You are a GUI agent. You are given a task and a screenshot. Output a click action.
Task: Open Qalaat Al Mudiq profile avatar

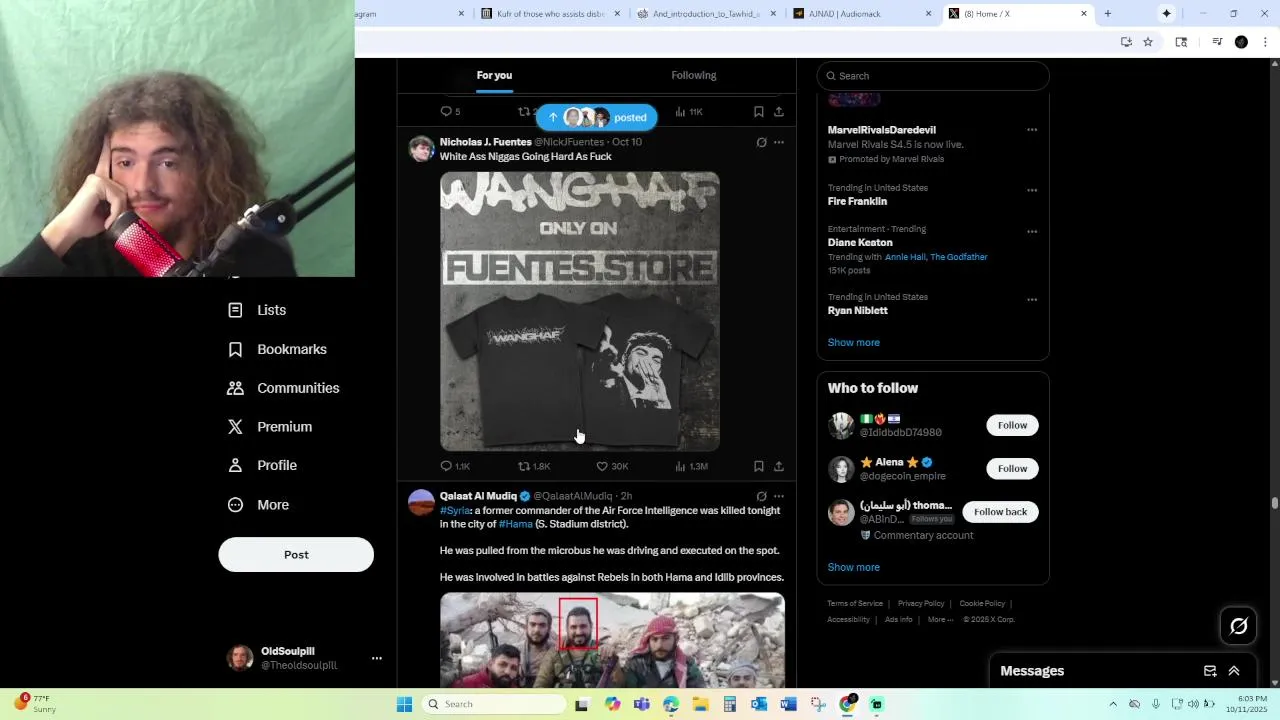coord(422,503)
